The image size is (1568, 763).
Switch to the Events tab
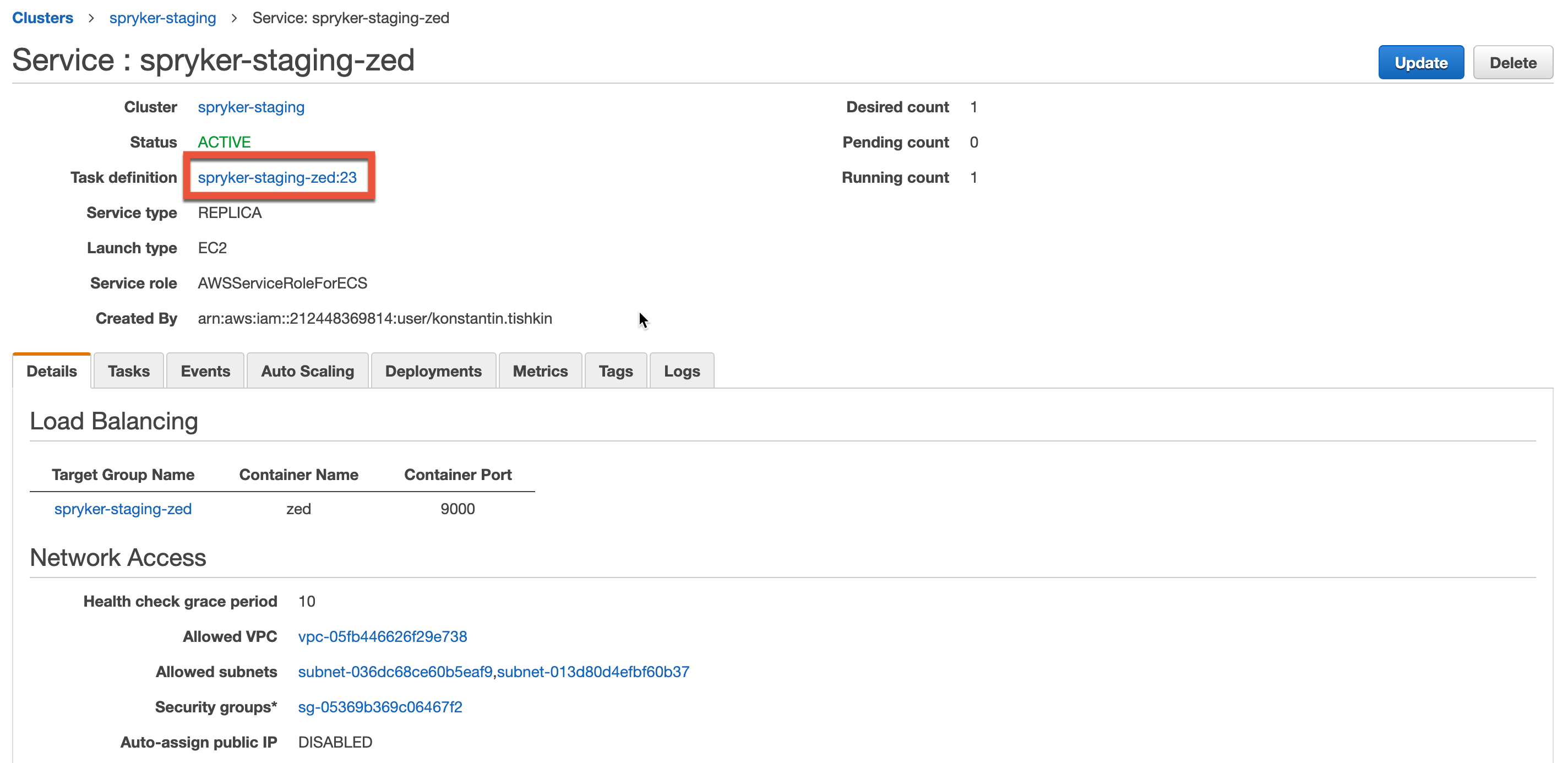click(205, 370)
